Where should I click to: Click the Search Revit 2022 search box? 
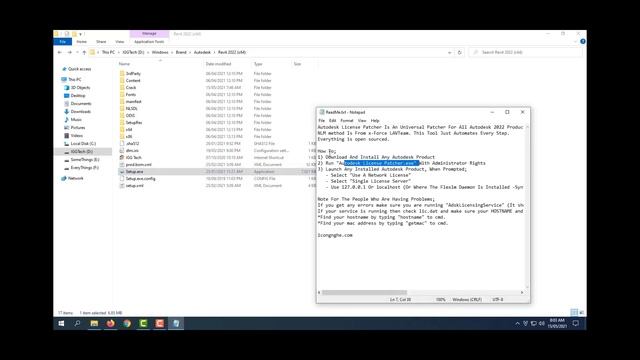526,52
